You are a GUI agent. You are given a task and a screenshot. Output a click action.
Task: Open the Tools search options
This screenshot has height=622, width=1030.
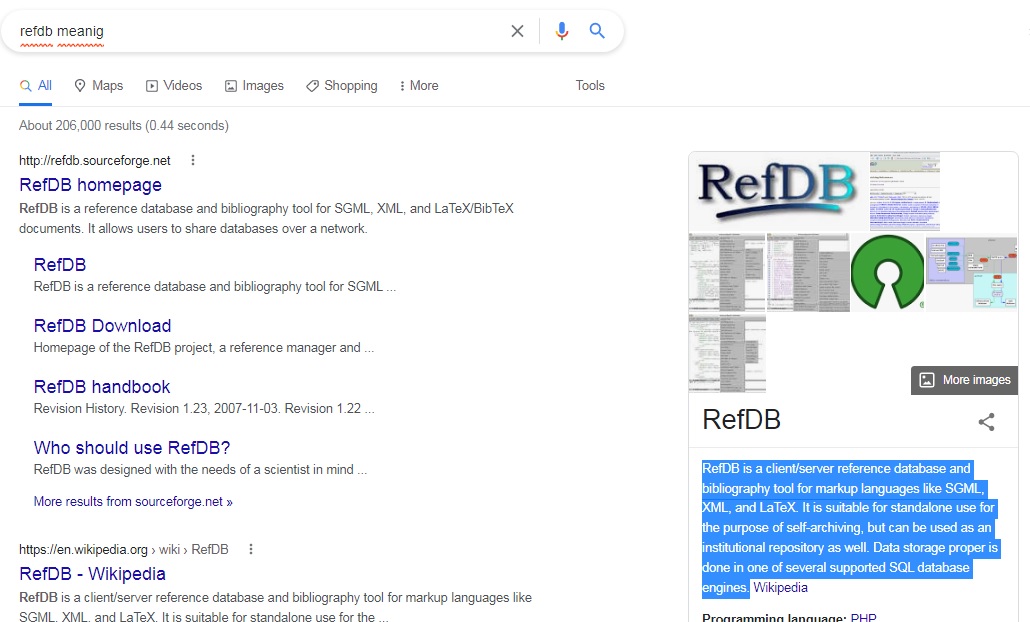tap(590, 86)
